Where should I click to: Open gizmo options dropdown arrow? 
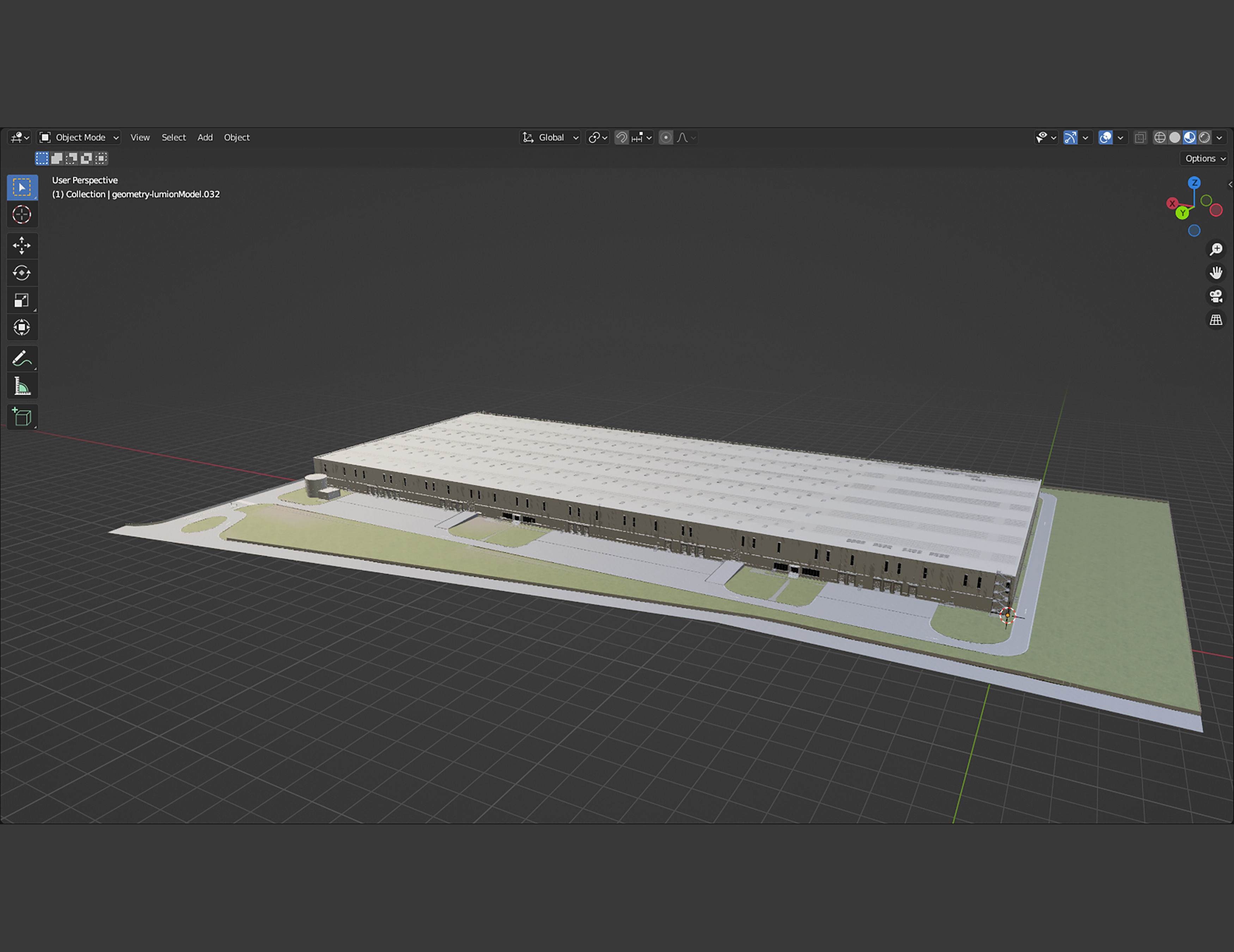pyautogui.click(x=1086, y=137)
